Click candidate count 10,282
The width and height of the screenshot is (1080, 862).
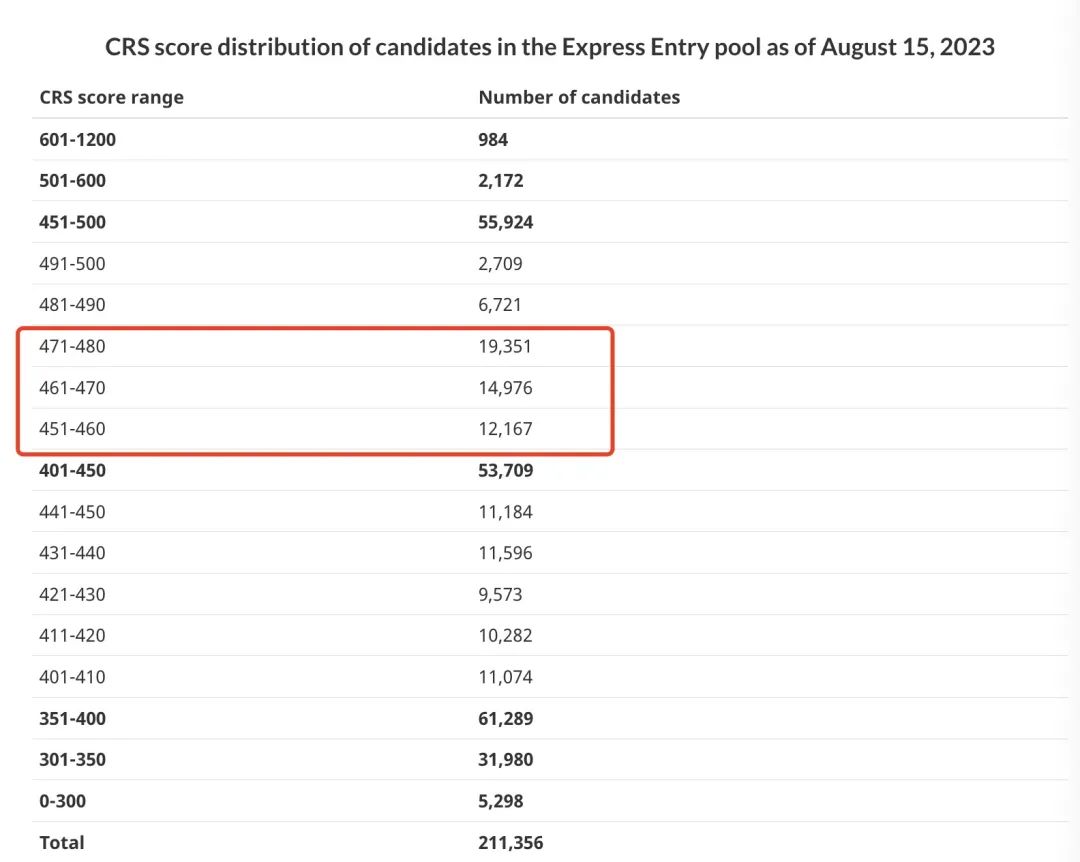coord(505,635)
